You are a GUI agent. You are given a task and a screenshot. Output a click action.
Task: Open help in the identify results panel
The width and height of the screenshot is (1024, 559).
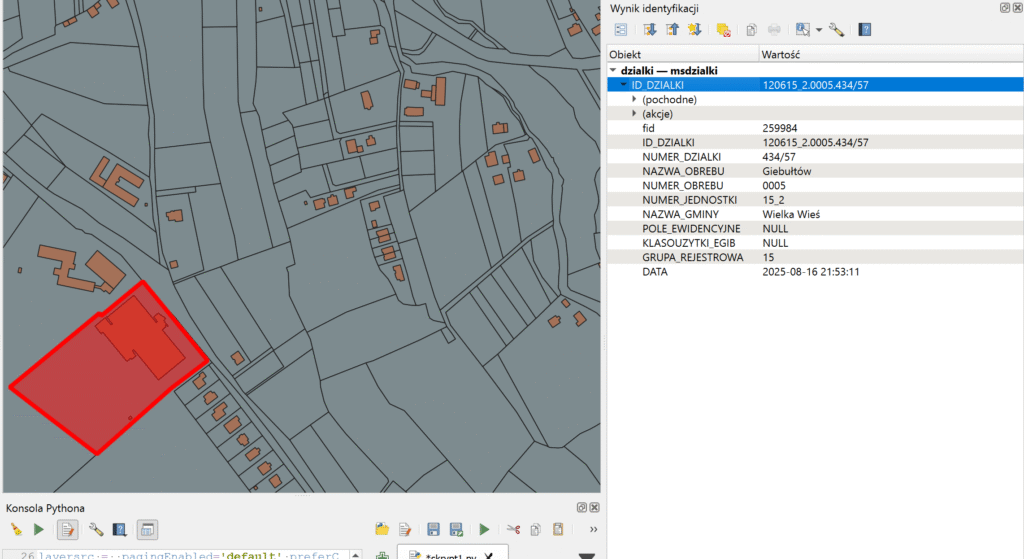tap(865, 30)
